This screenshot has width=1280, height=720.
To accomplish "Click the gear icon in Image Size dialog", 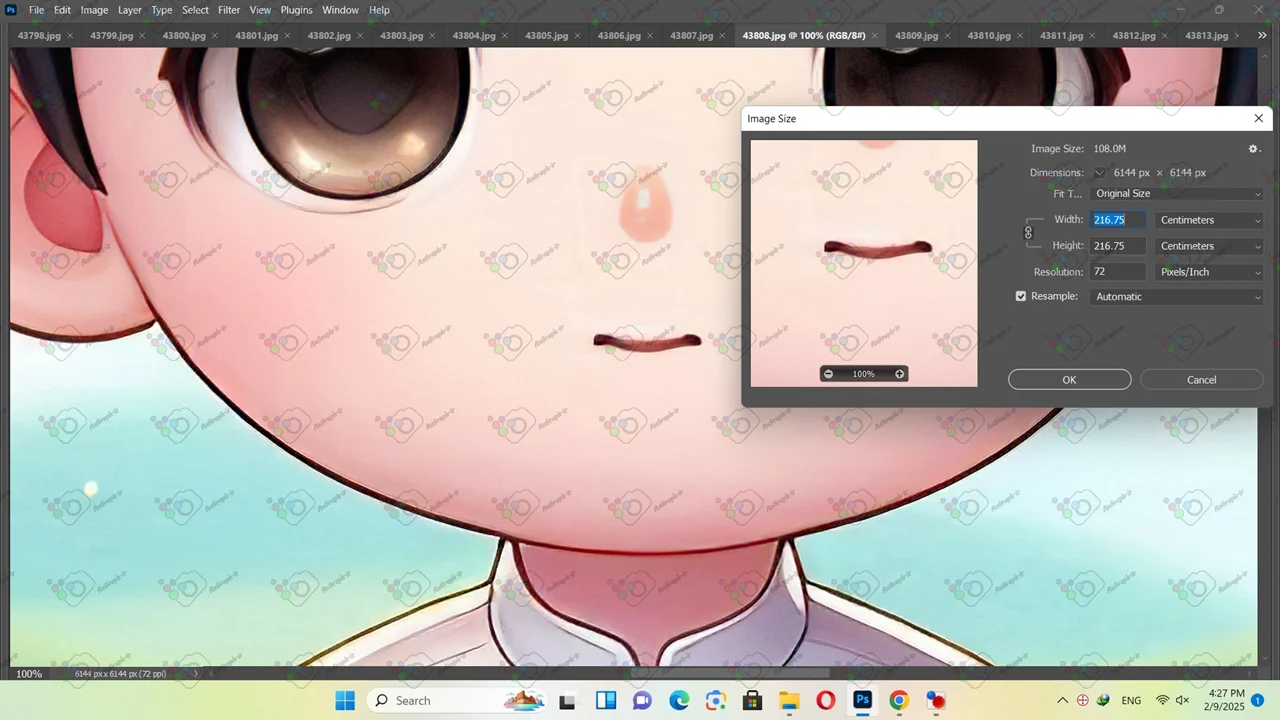I will pyautogui.click(x=1254, y=149).
